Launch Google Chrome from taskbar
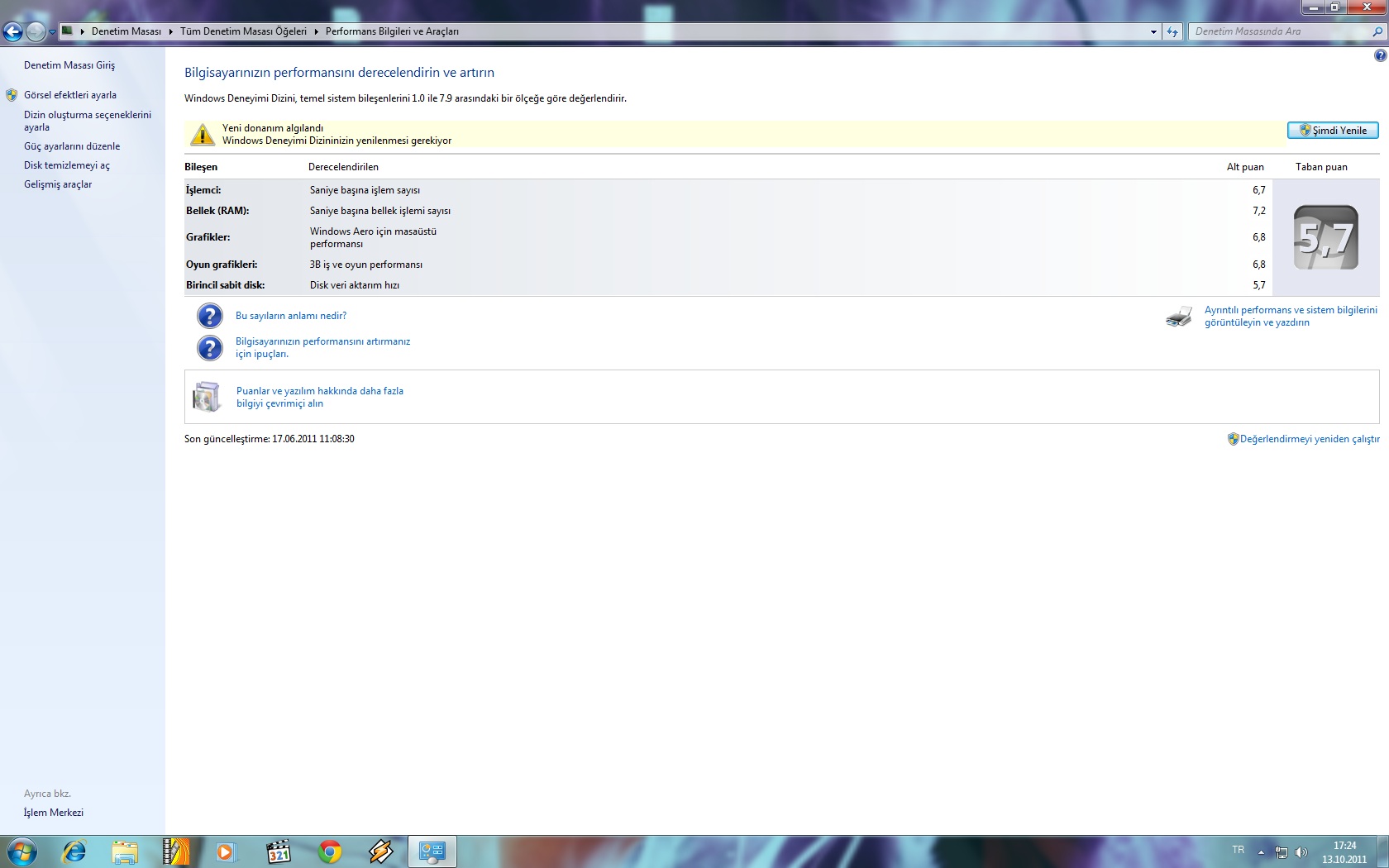1389x868 pixels. [330, 851]
